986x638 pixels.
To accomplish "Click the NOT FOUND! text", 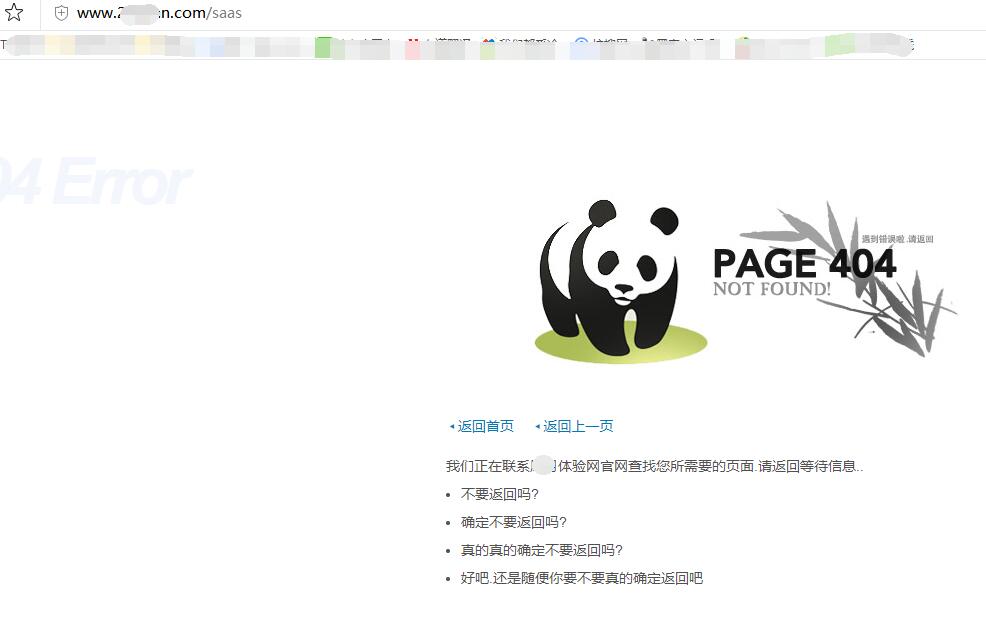I will [772, 289].
